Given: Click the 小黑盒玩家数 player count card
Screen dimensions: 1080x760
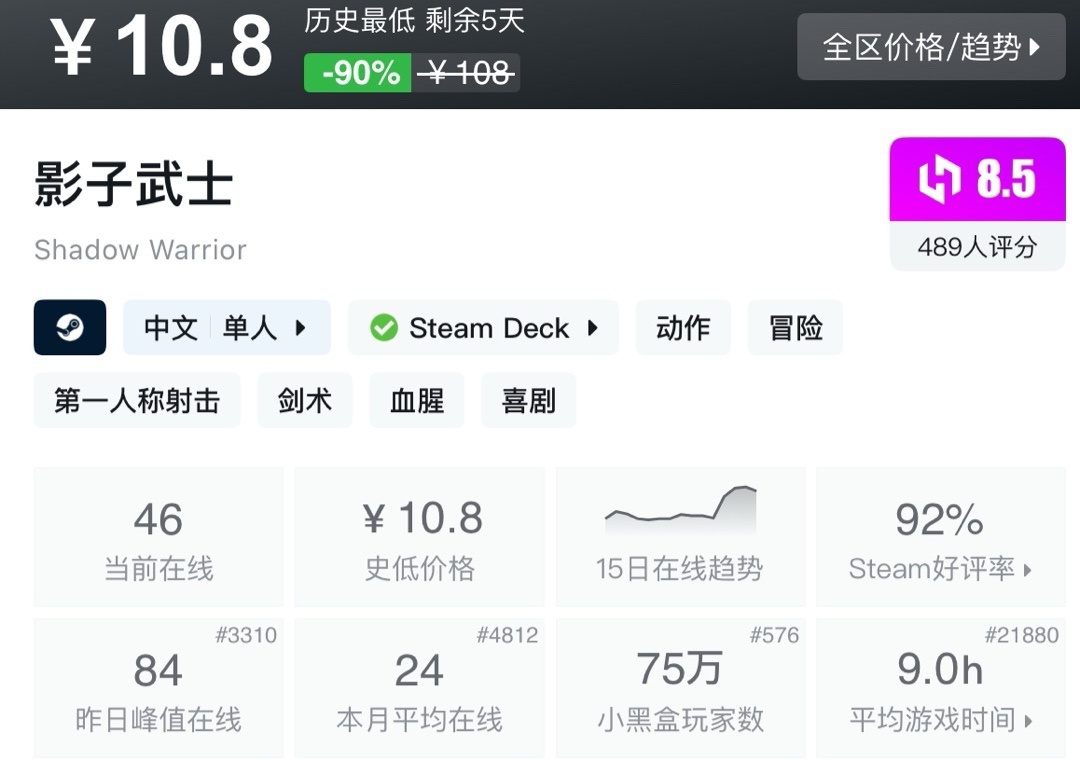Looking at the screenshot, I should 680,687.
